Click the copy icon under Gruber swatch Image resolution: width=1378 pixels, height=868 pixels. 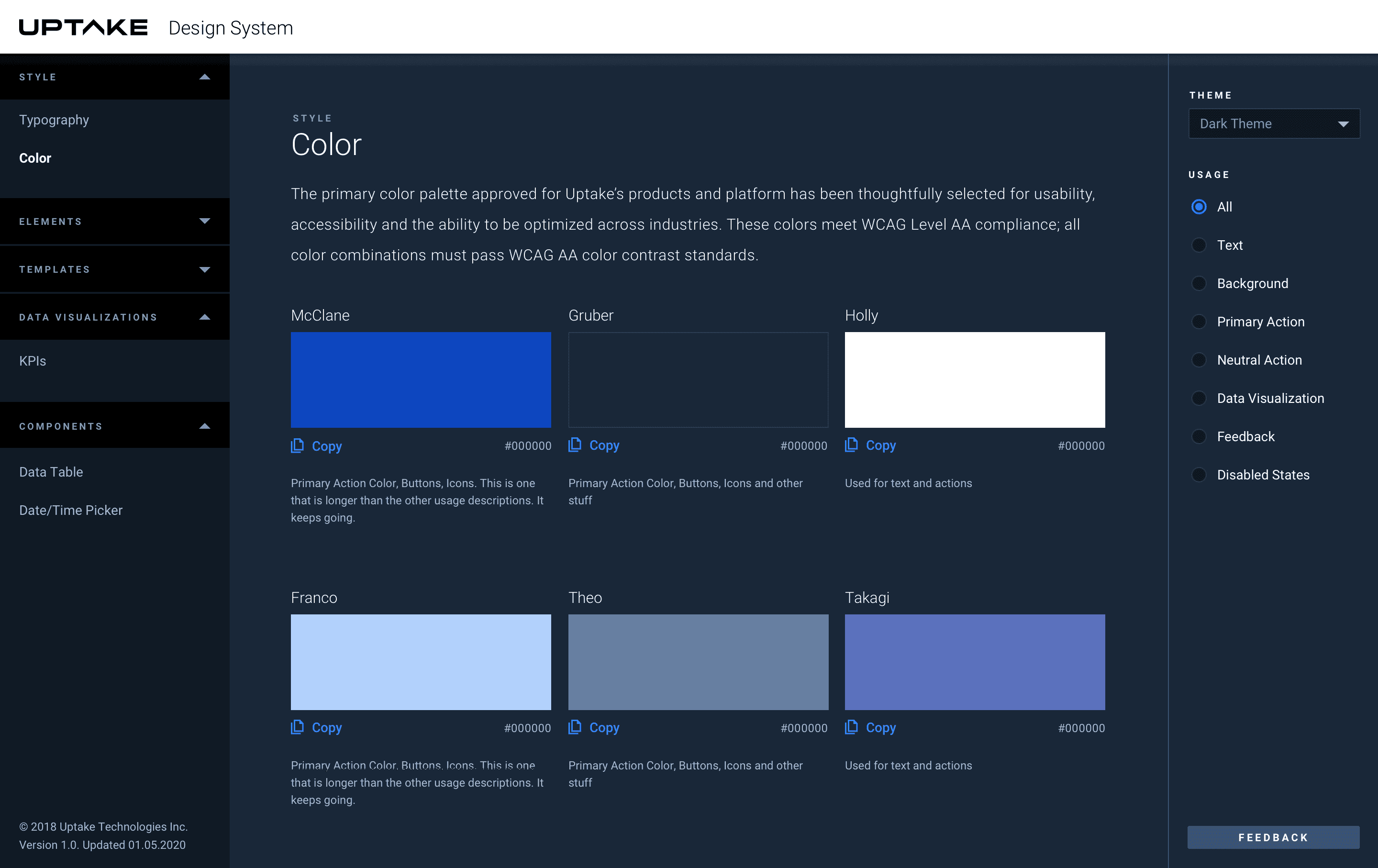575,445
